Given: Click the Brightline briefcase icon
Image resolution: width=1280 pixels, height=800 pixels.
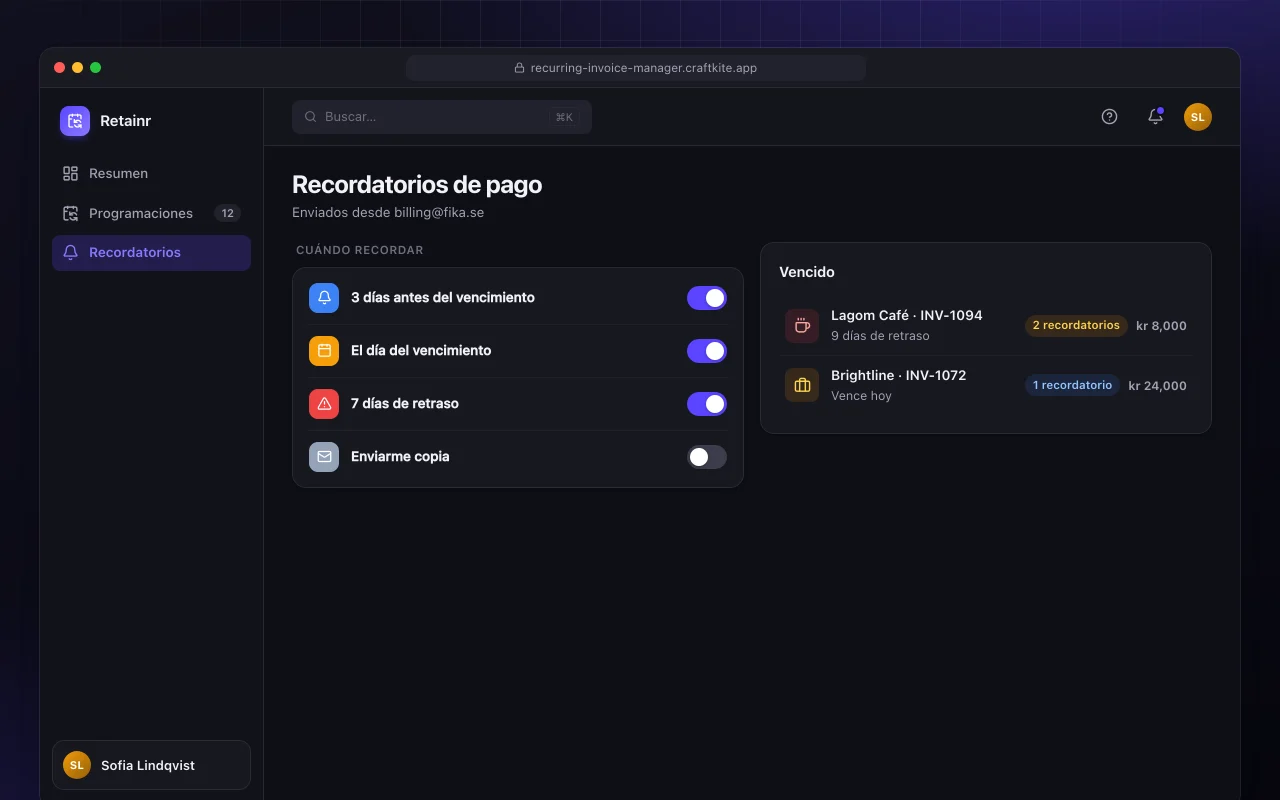Looking at the screenshot, I should click(802, 386).
